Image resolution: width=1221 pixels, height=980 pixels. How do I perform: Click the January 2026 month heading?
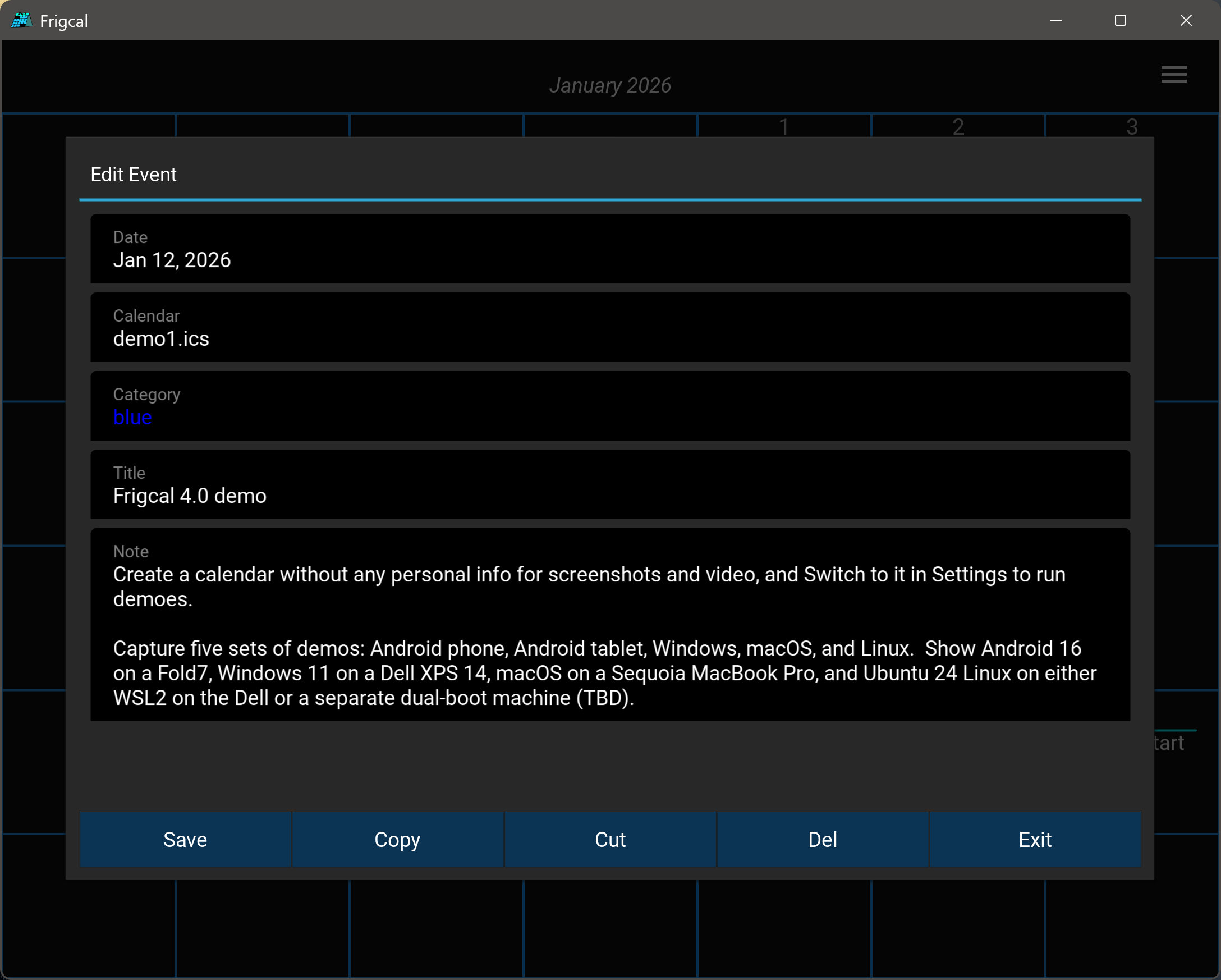(x=610, y=85)
